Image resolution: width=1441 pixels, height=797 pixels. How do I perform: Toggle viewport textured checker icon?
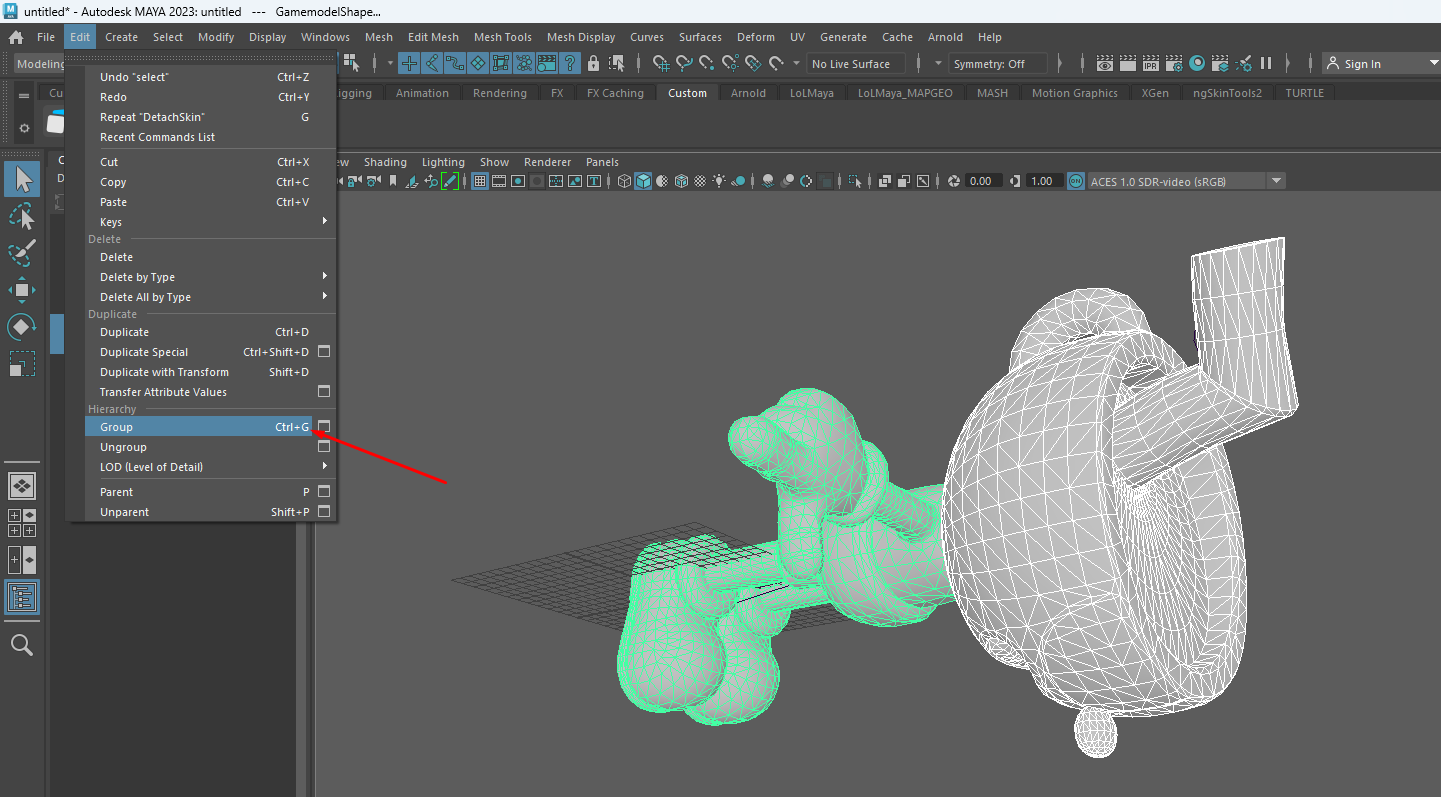click(x=700, y=181)
